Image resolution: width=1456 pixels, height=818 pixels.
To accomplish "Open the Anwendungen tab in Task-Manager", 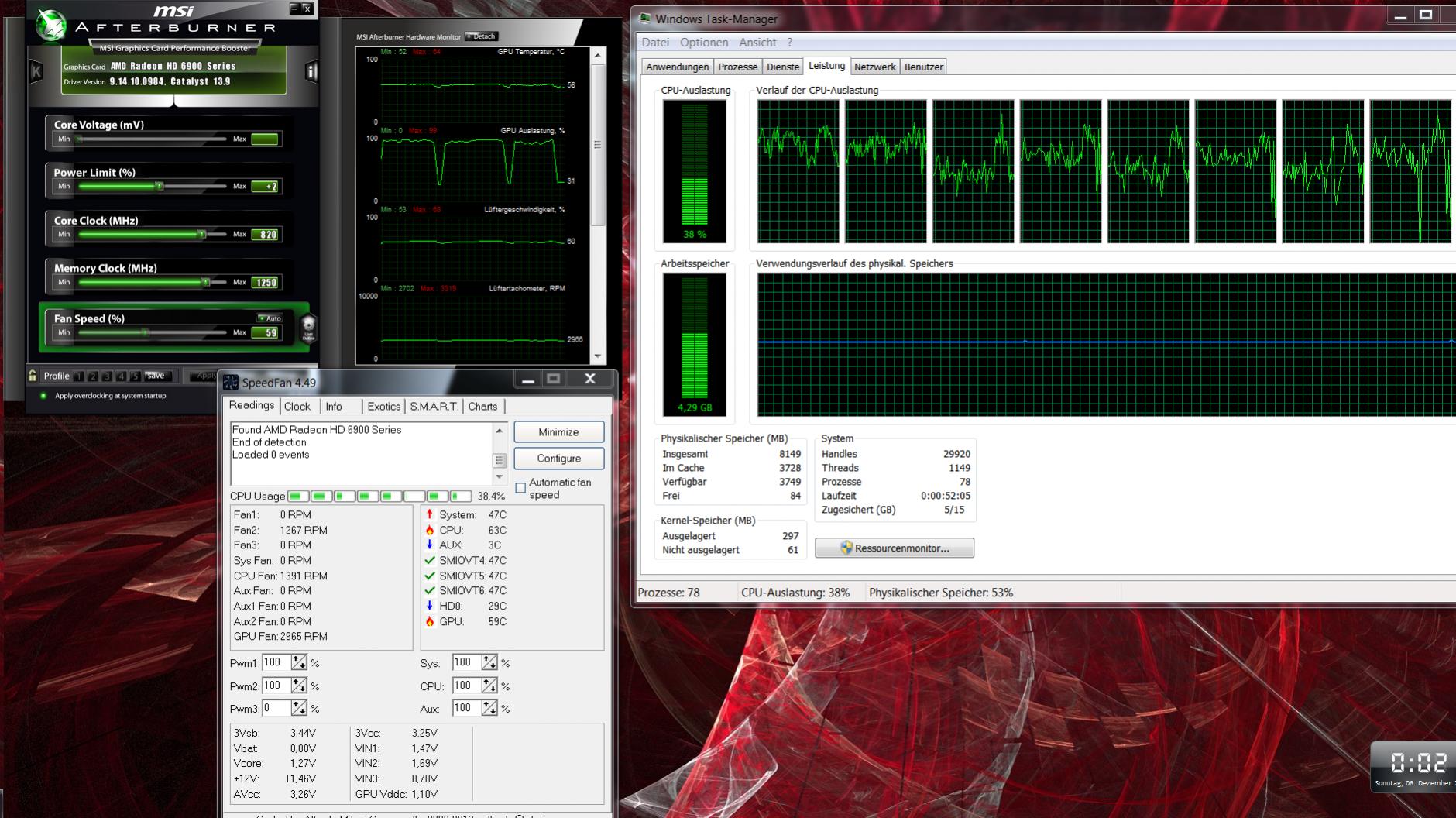I will (x=677, y=67).
